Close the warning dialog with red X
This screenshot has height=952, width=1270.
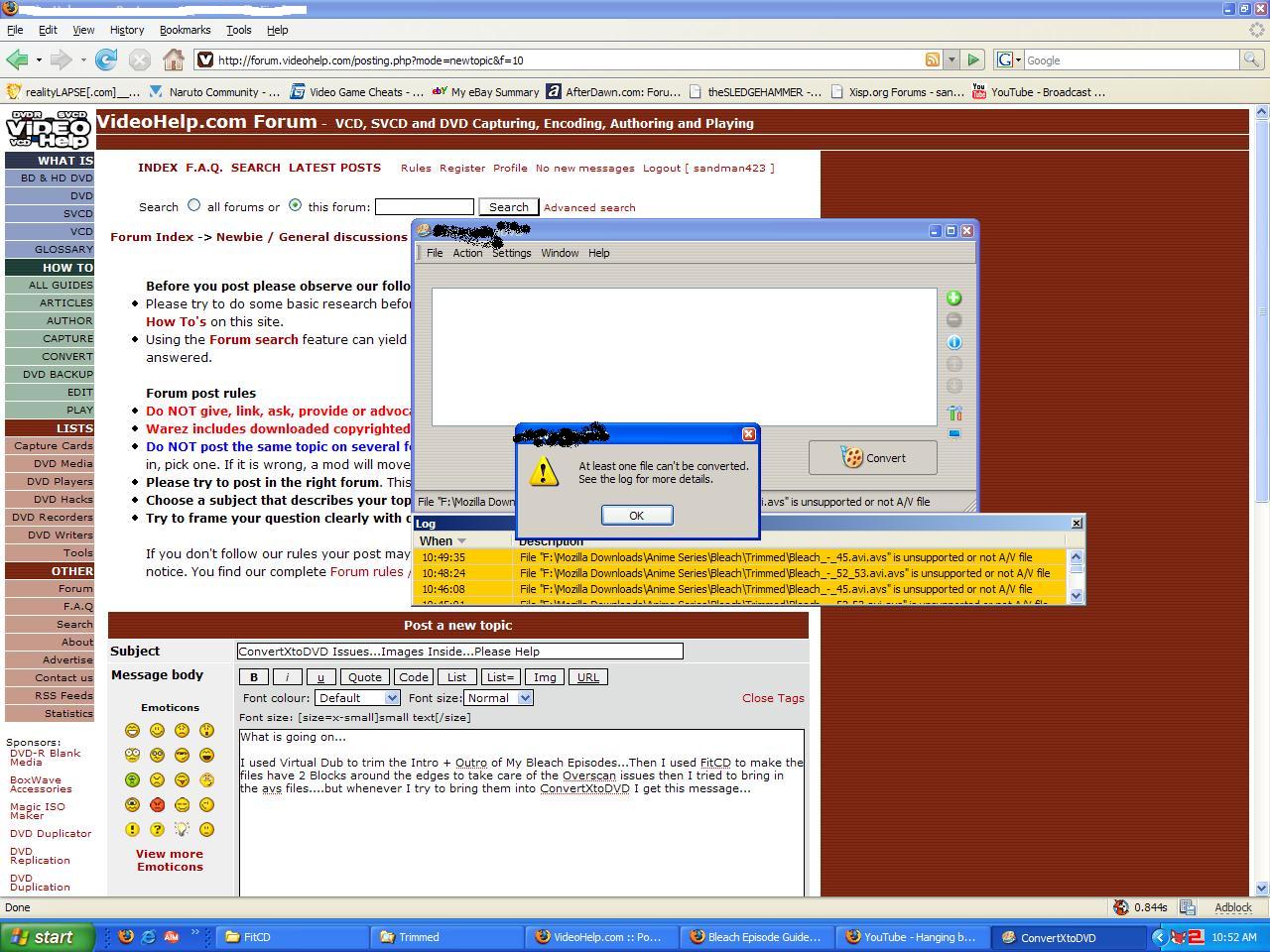tap(749, 434)
